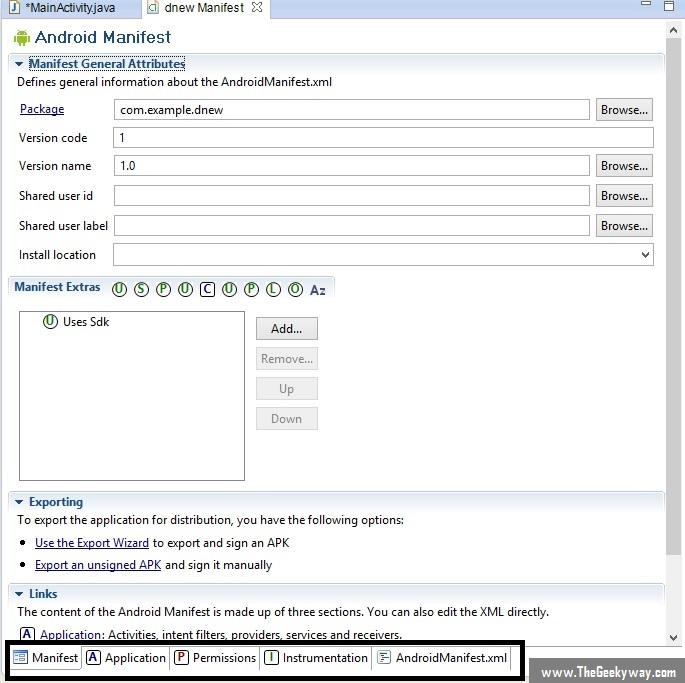
Task: Collapse the Exporting section
Action: tap(19, 502)
